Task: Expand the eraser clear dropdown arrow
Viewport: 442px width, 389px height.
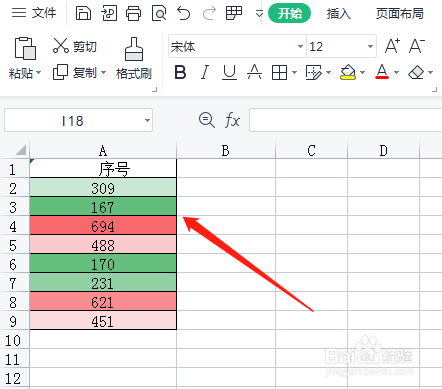Action: click(x=430, y=72)
